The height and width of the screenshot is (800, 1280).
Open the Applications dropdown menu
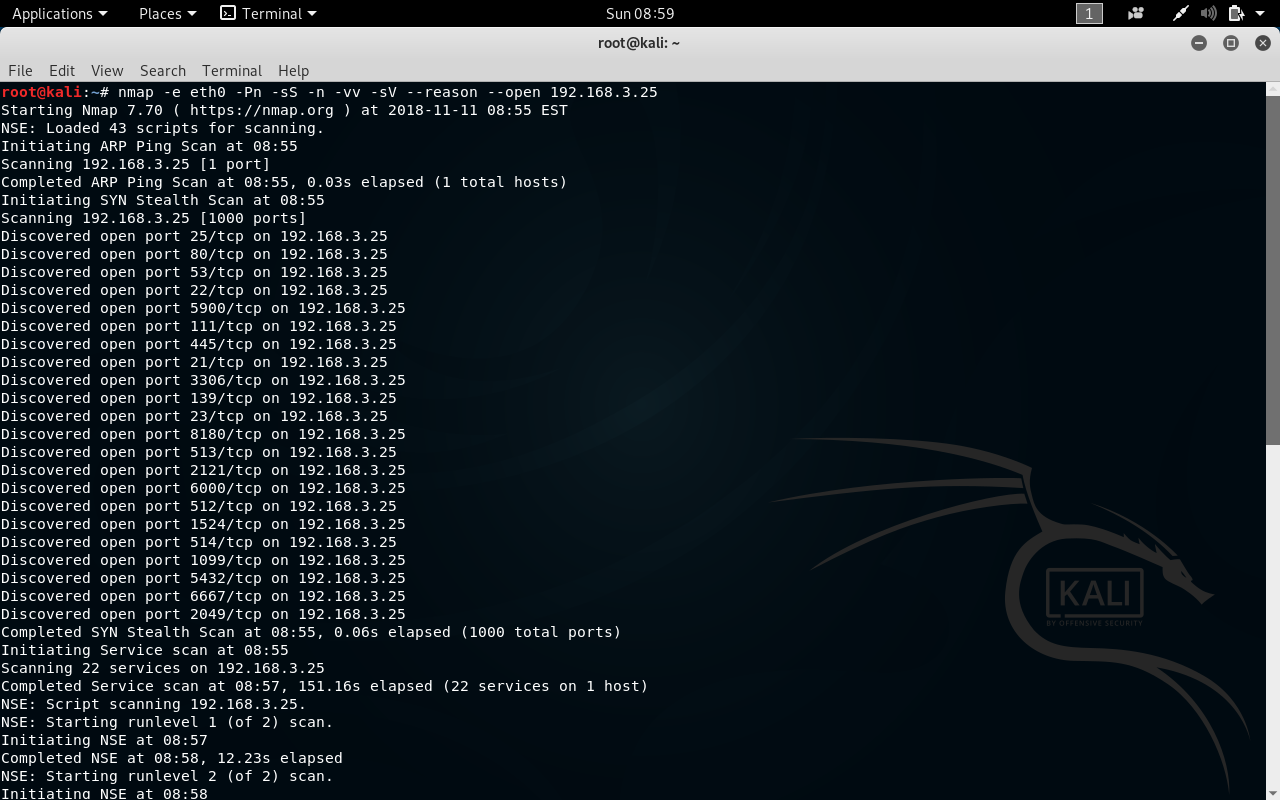(x=59, y=13)
